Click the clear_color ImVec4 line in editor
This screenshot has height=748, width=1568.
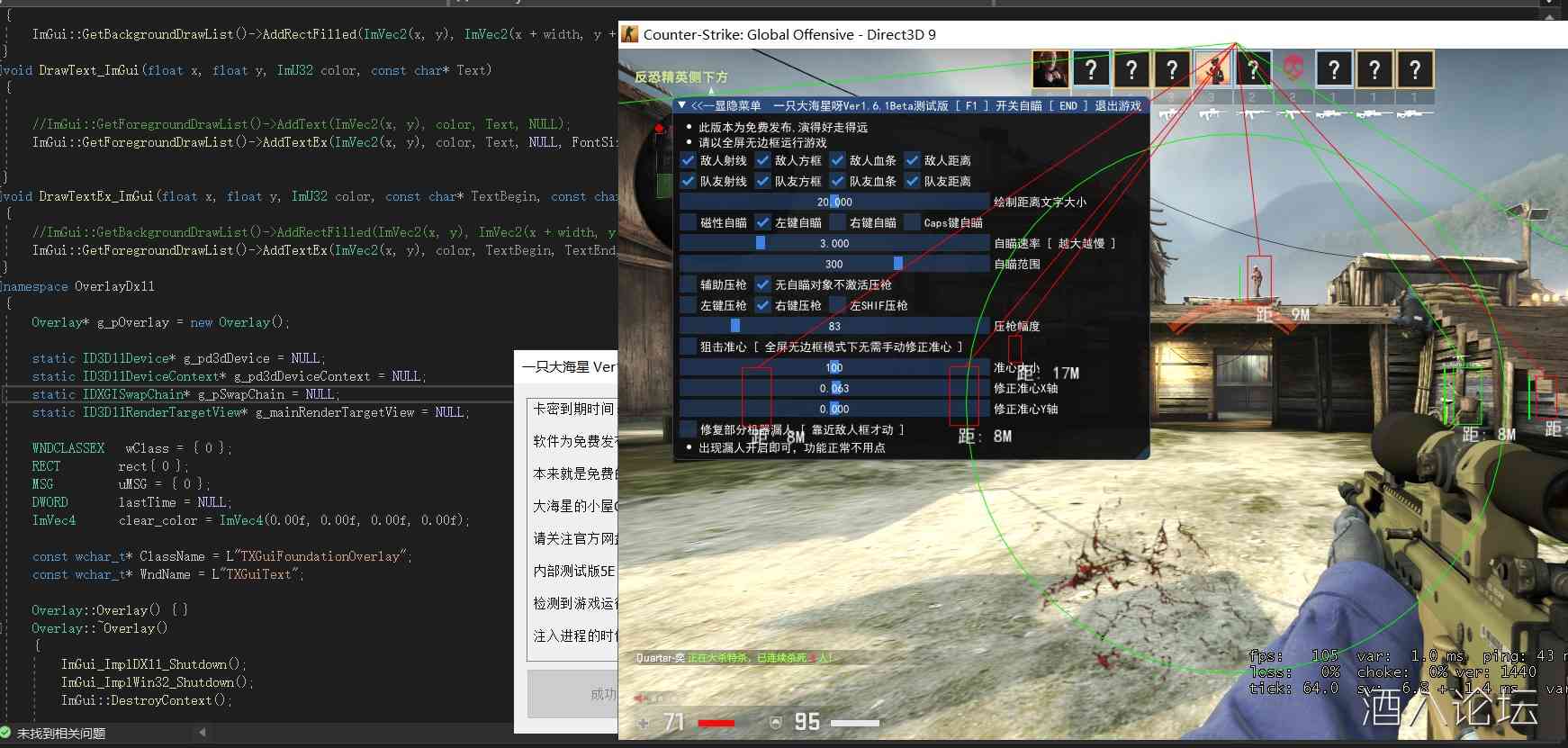point(250,520)
